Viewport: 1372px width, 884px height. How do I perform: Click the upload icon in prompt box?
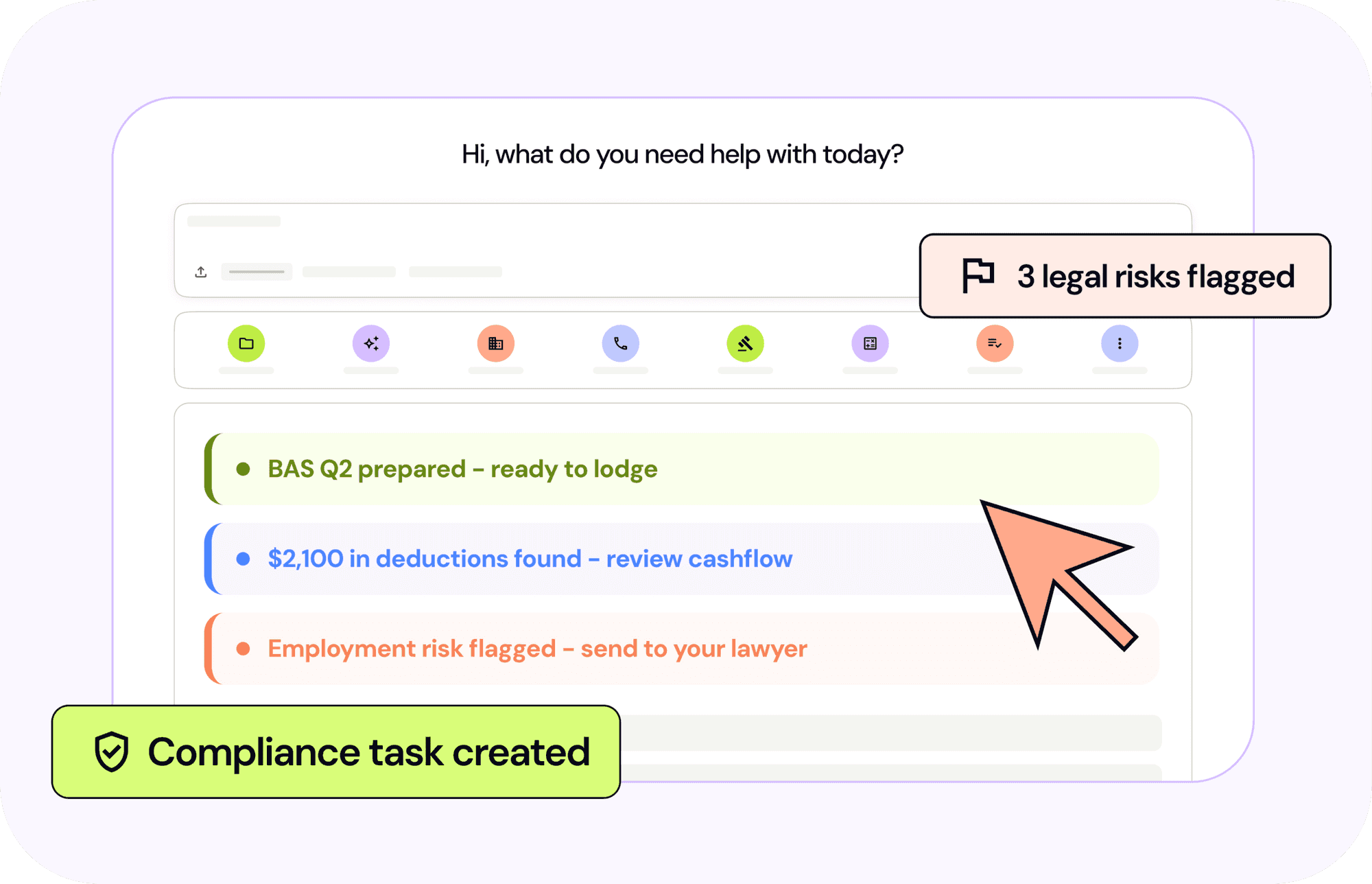tap(201, 272)
